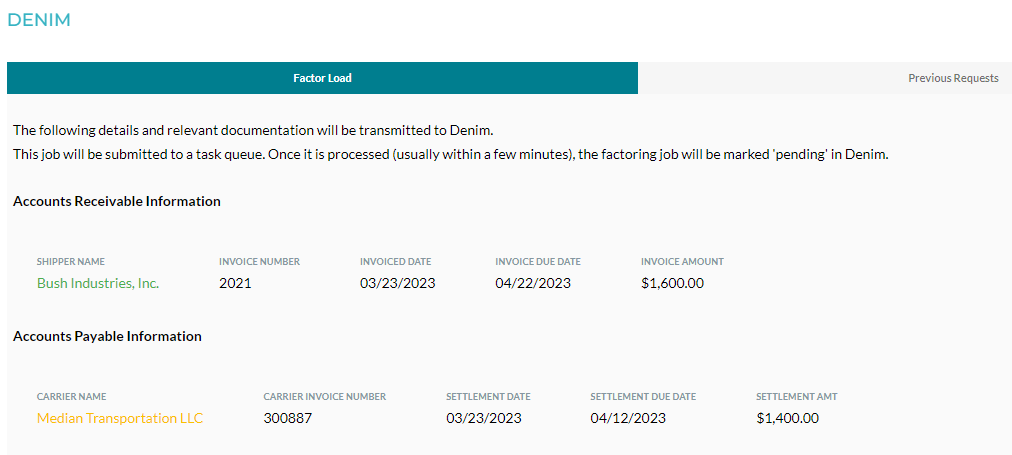Select settlement date 03/23/2023 value
Viewport: 1012px width, 455px height.
pyautogui.click(x=484, y=418)
